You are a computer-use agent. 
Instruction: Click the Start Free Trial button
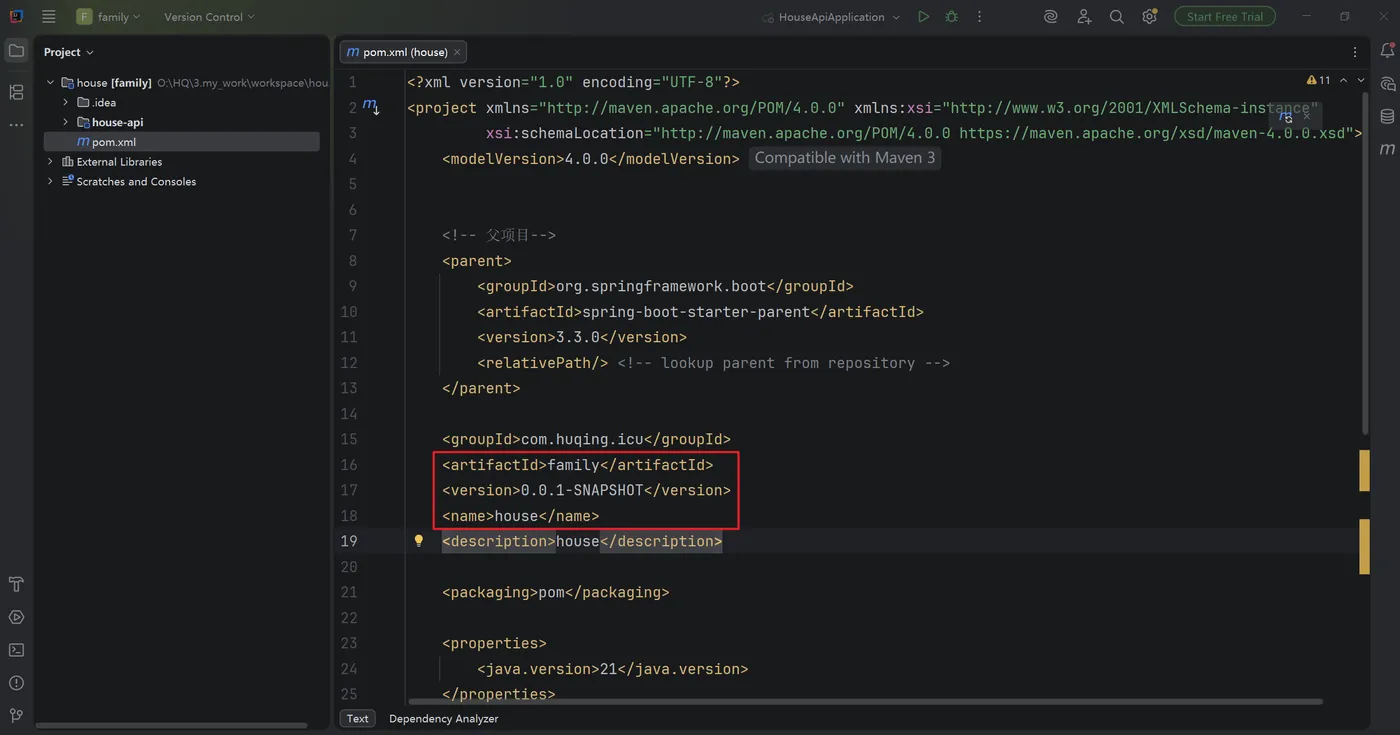pyautogui.click(x=1224, y=17)
